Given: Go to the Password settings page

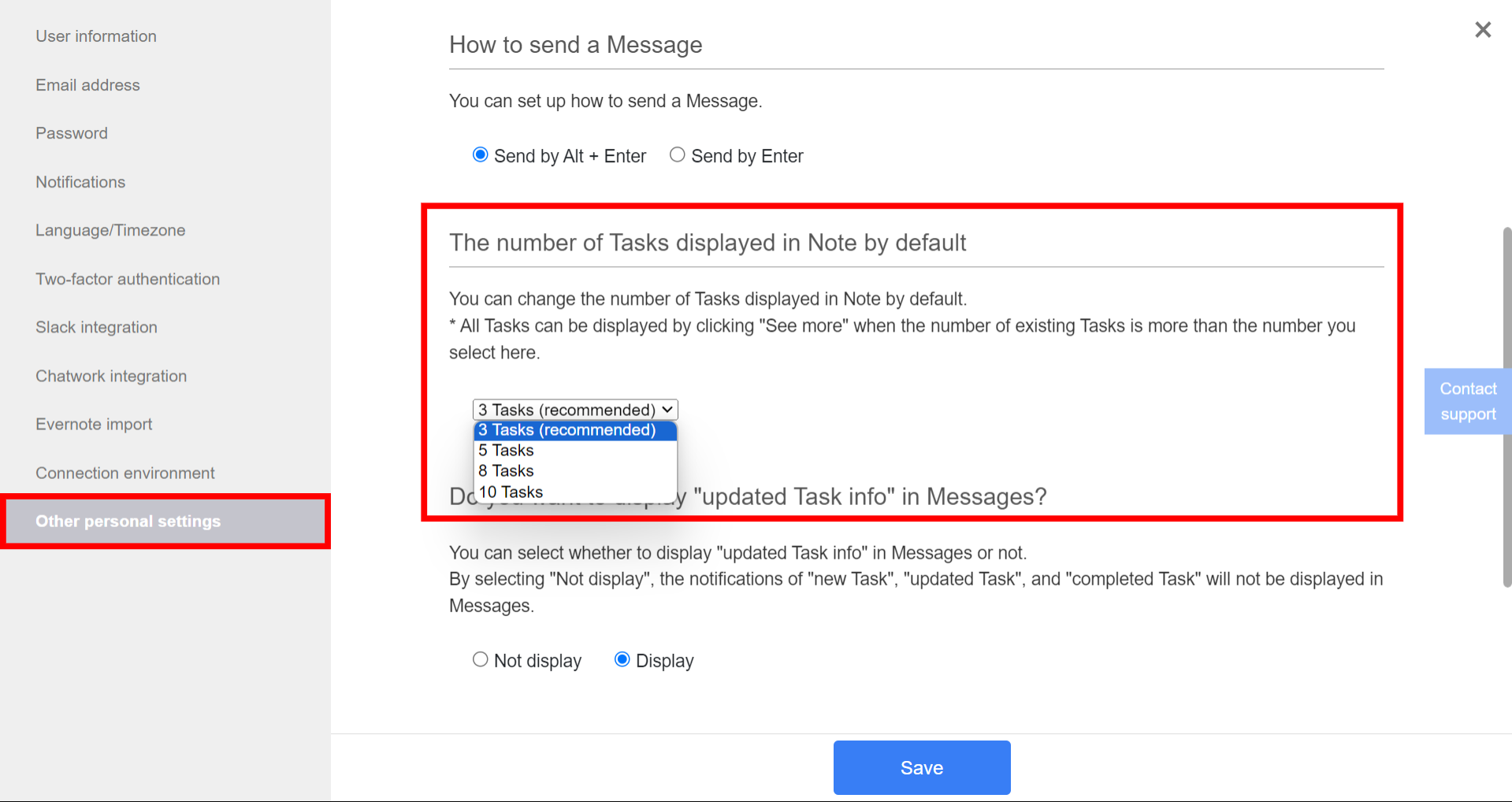Looking at the screenshot, I should (71, 132).
